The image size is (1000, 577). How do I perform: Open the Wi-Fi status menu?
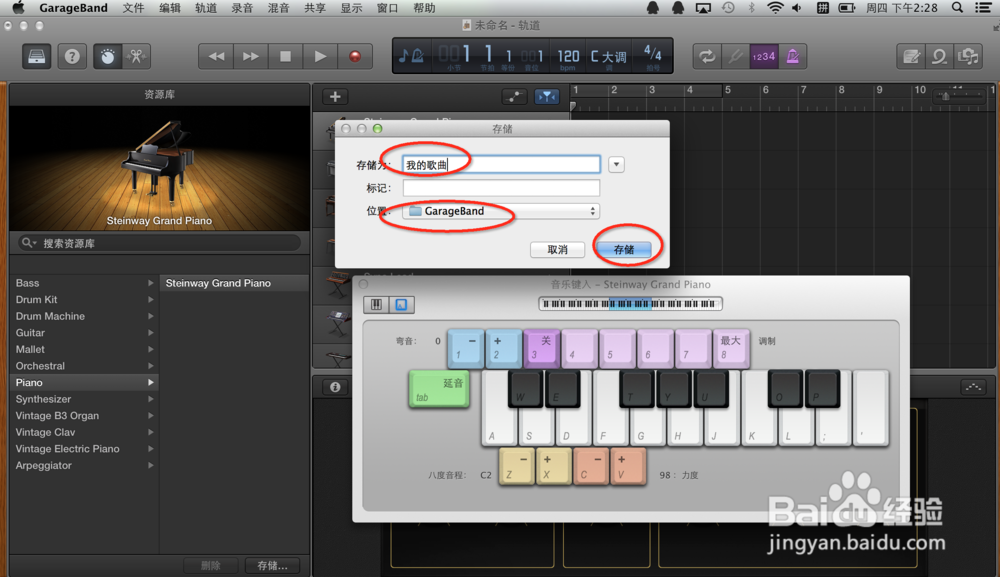(x=775, y=8)
